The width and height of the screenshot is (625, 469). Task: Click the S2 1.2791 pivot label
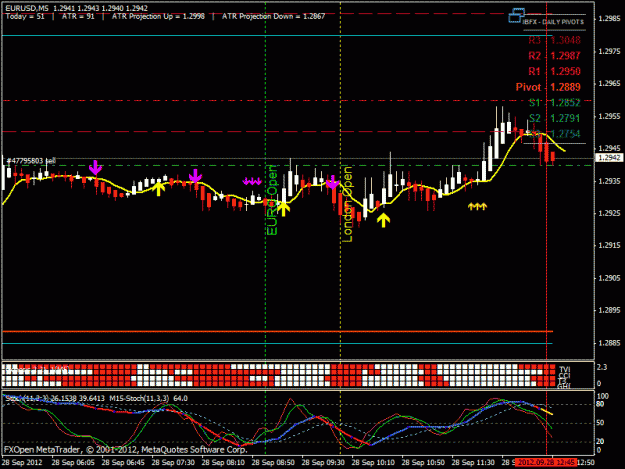pos(554,118)
